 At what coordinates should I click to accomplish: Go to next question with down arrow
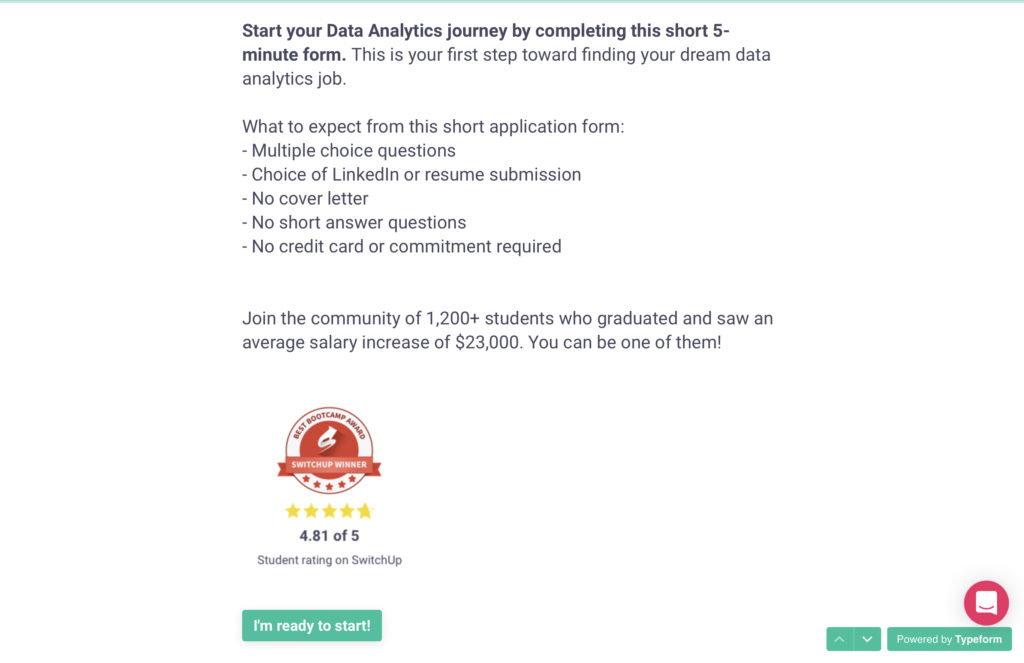(x=868, y=639)
